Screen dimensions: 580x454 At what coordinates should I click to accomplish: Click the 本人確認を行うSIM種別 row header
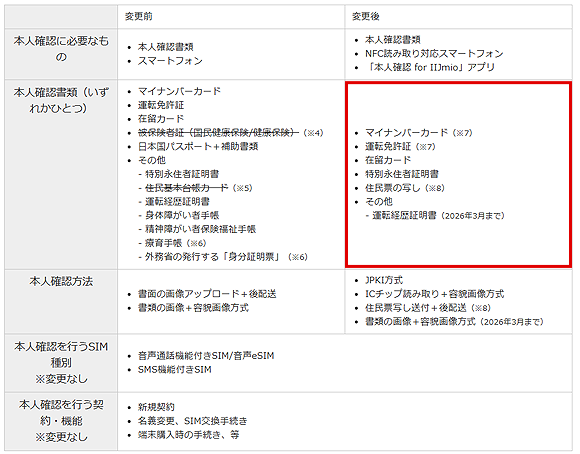[61, 363]
